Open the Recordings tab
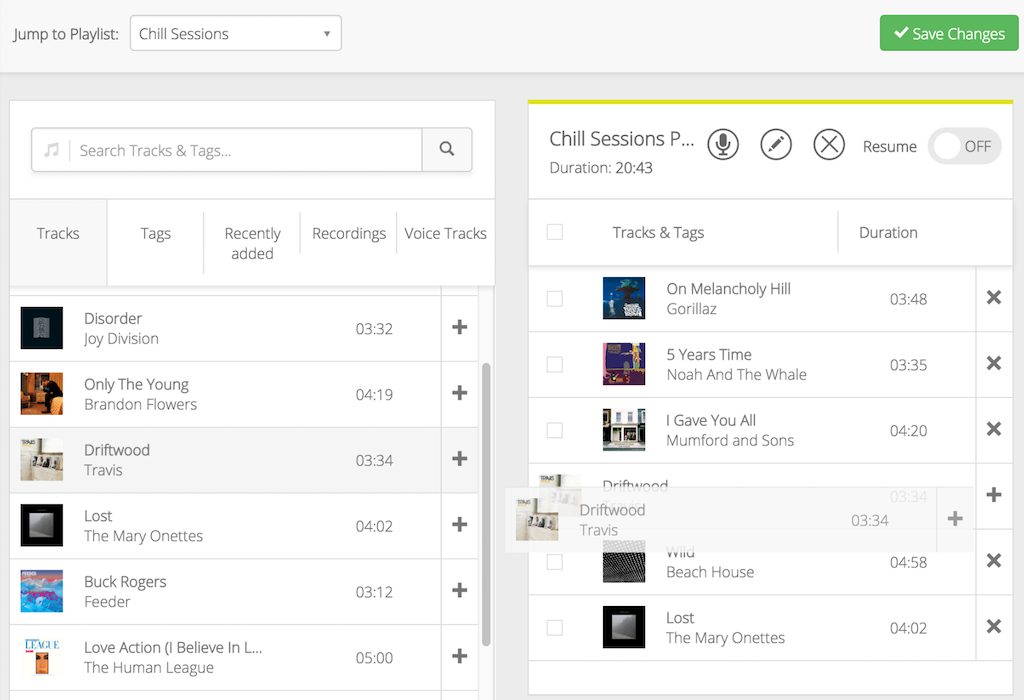This screenshot has height=700, width=1024. coord(349,234)
